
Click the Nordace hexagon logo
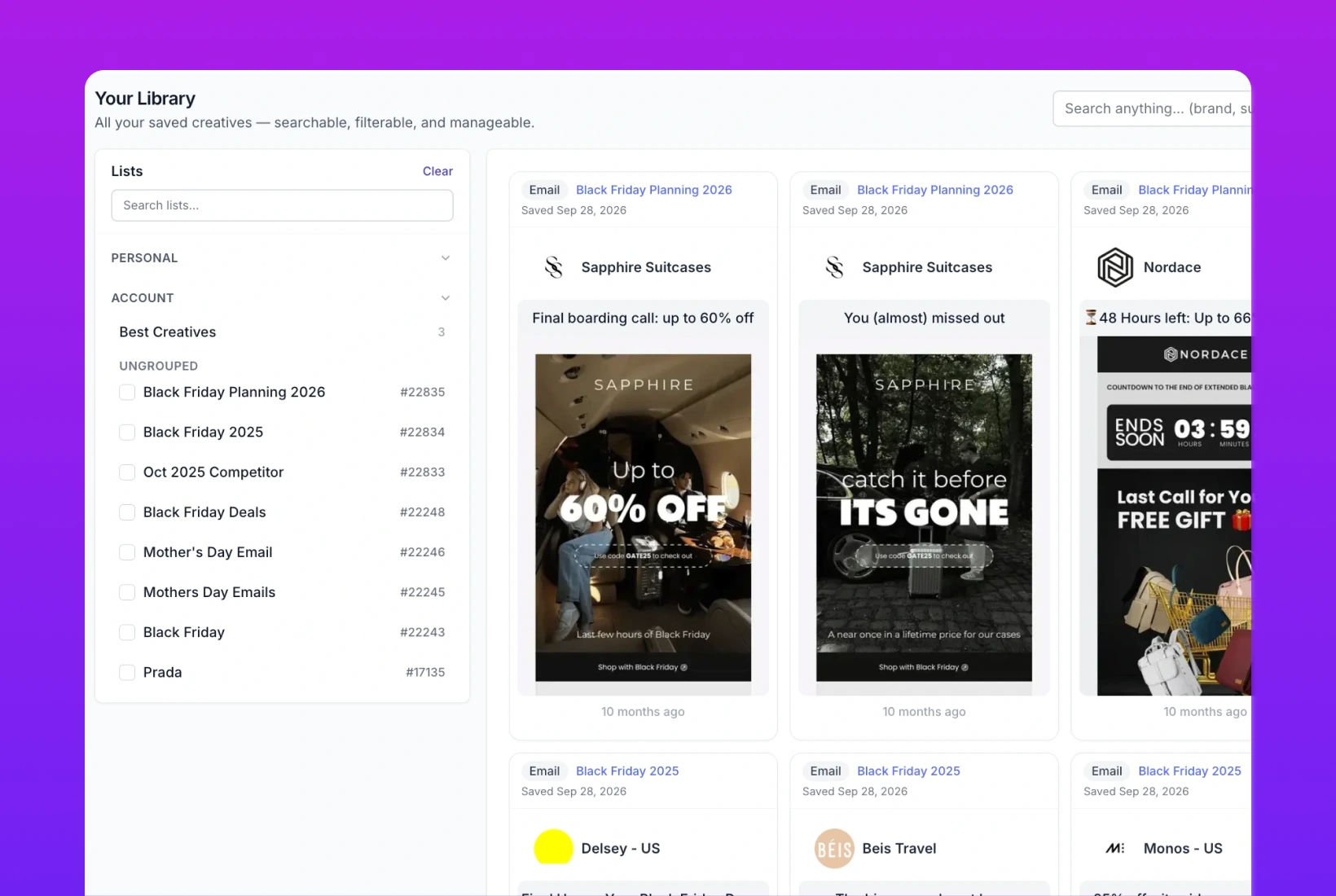[1115, 267]
